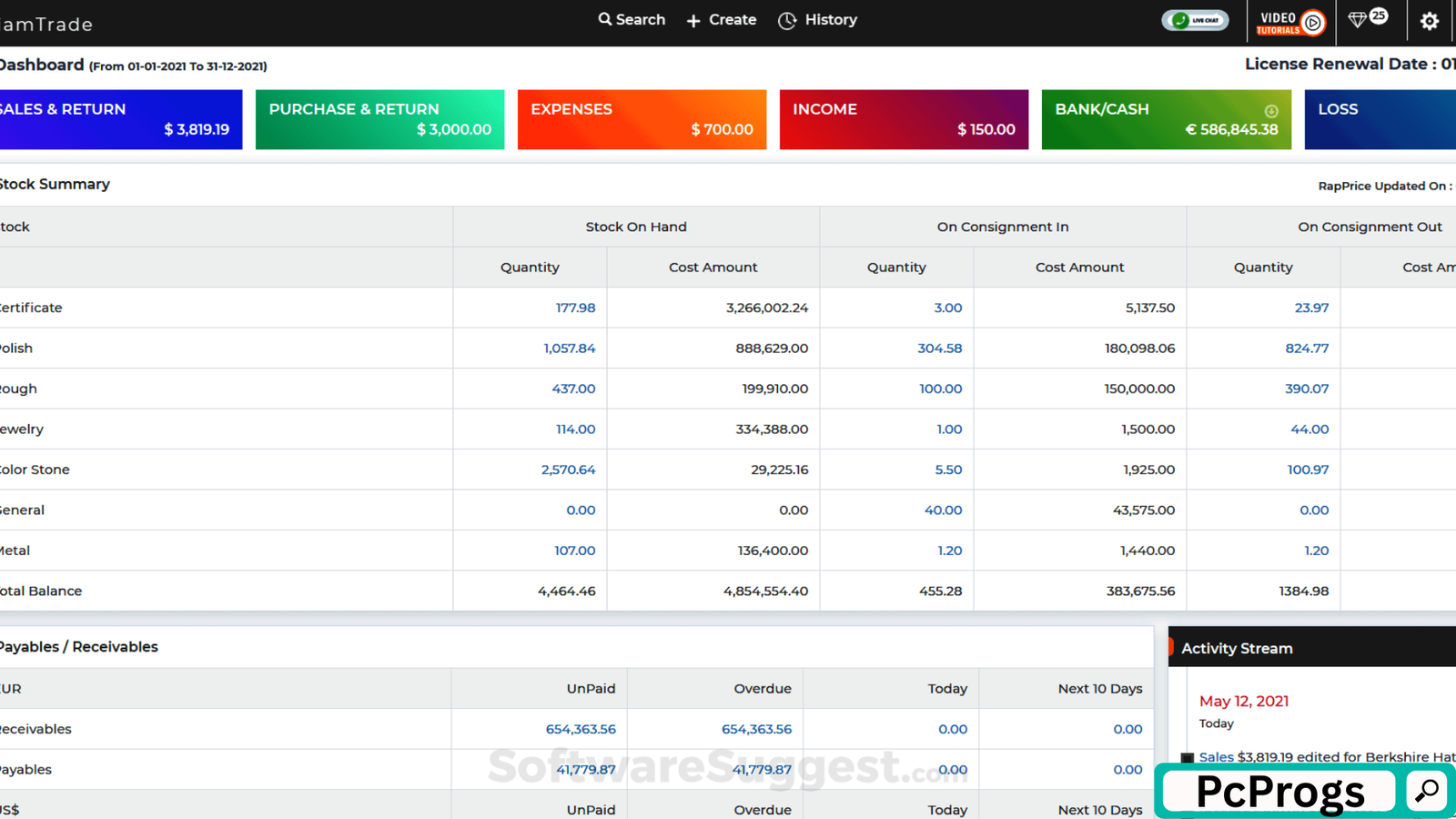Open the Sales activity link for Berkshire
The height and width of the screenshot is (819, 1456).
(x=1216, y=757)
